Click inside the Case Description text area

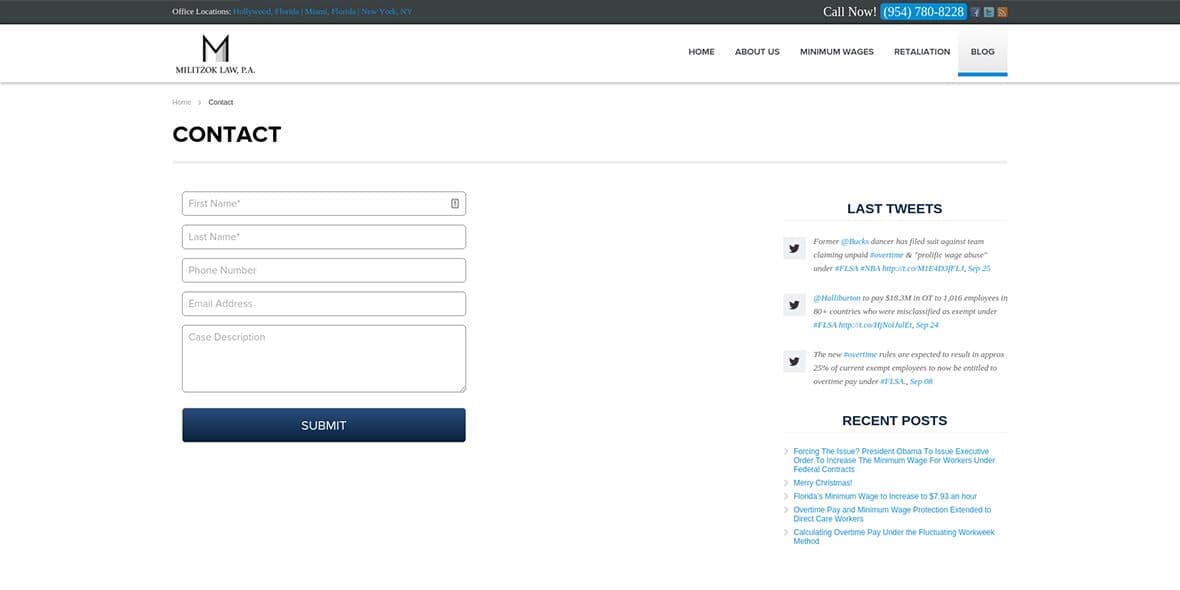(x=323, y=358)
